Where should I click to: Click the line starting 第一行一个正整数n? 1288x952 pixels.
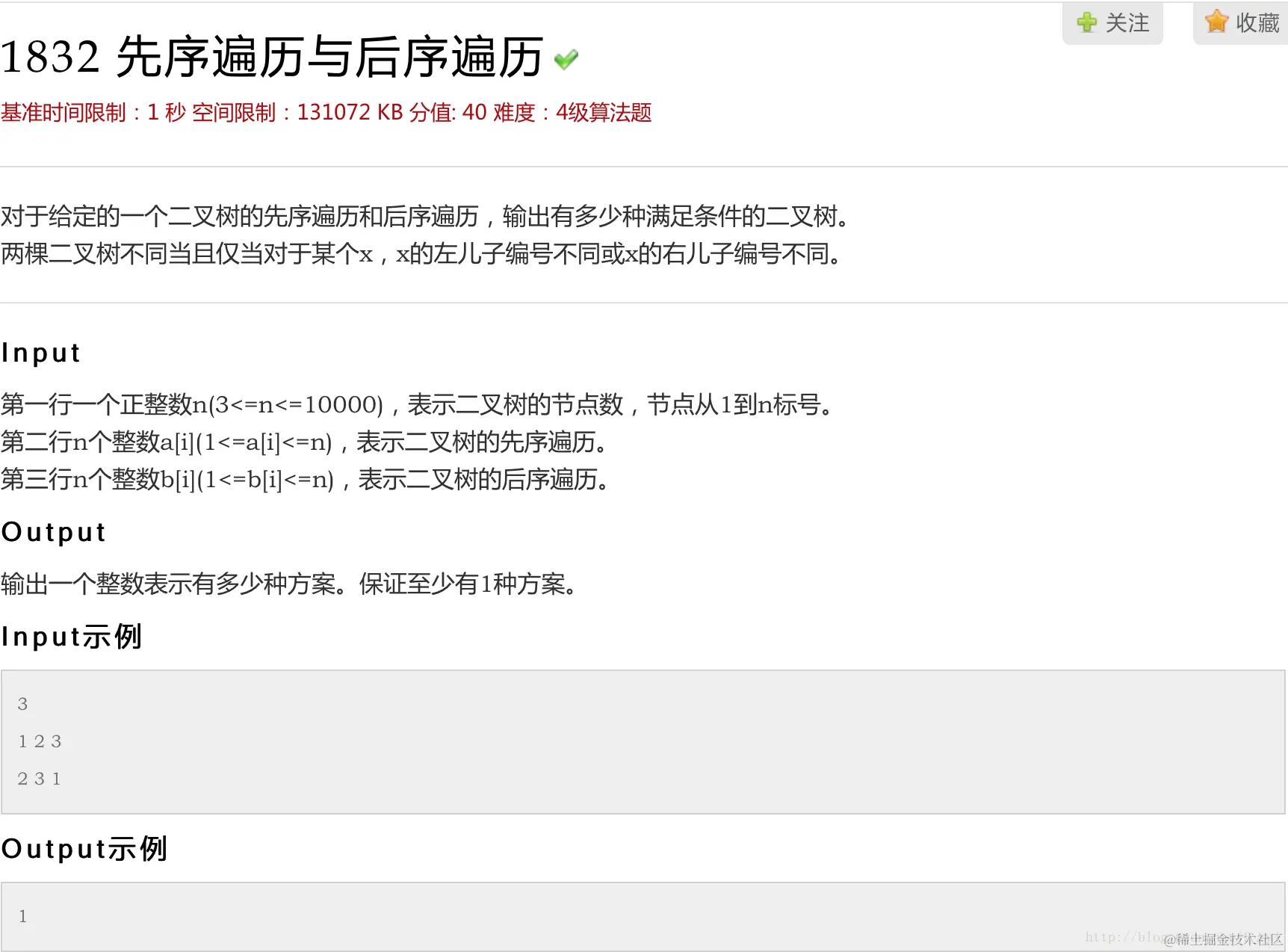pos(418,405)
